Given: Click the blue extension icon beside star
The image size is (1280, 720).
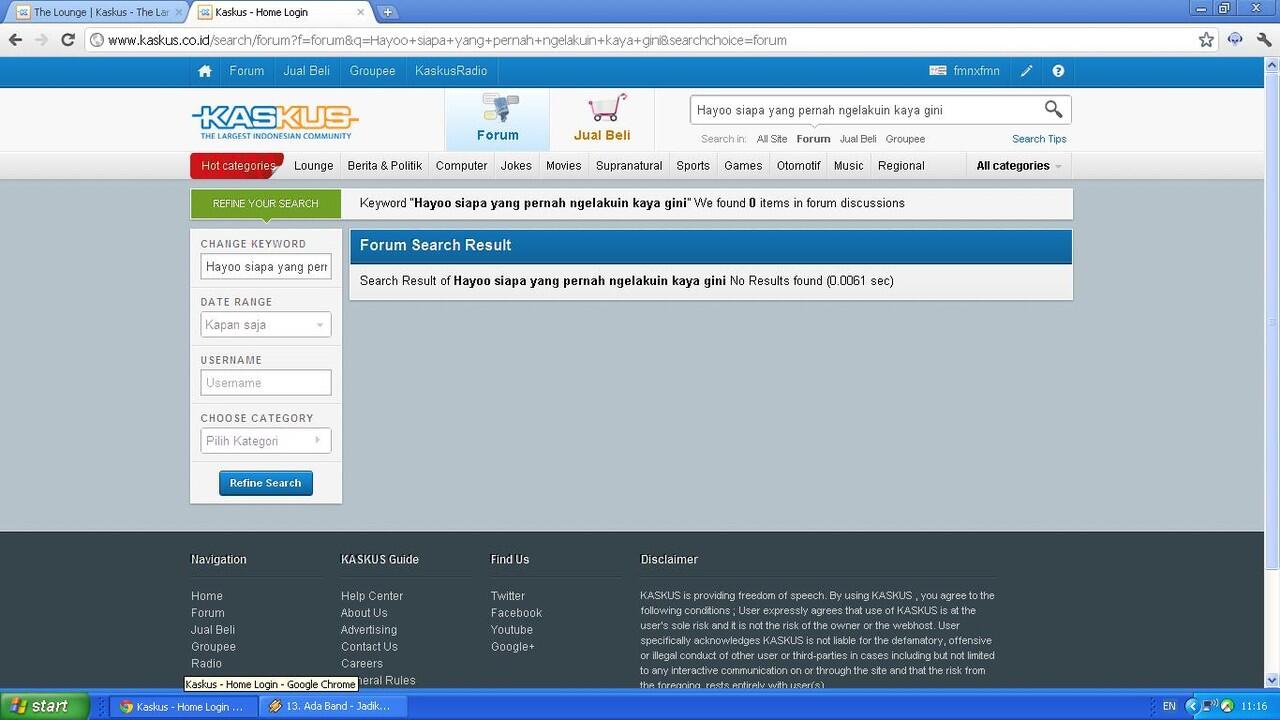Looking at the screenshot, I should tap(1235, 40).
